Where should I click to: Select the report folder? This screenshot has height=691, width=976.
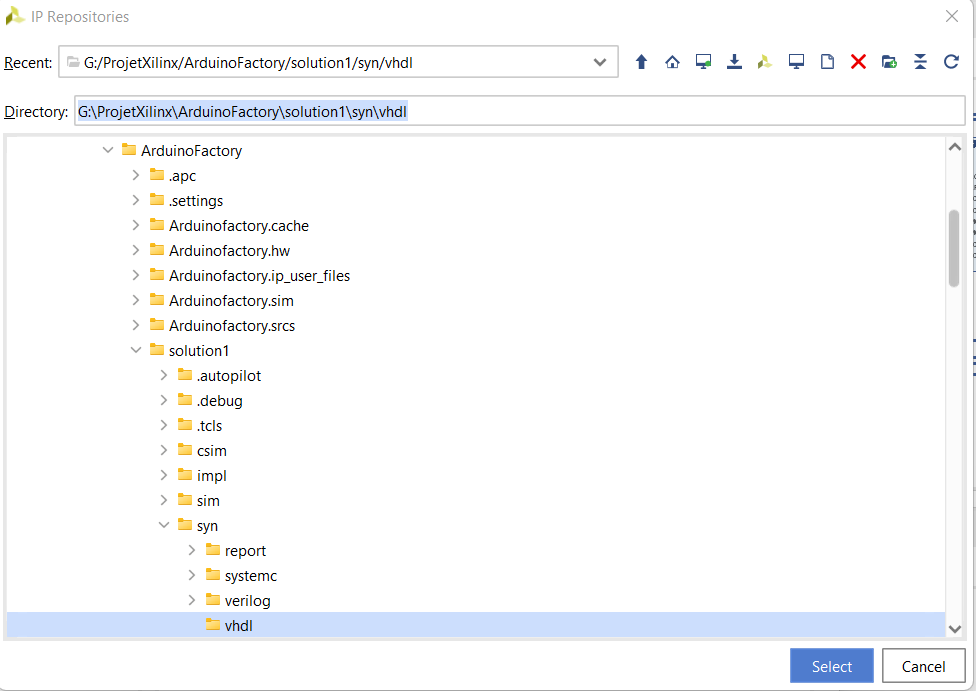coord(244,551)
